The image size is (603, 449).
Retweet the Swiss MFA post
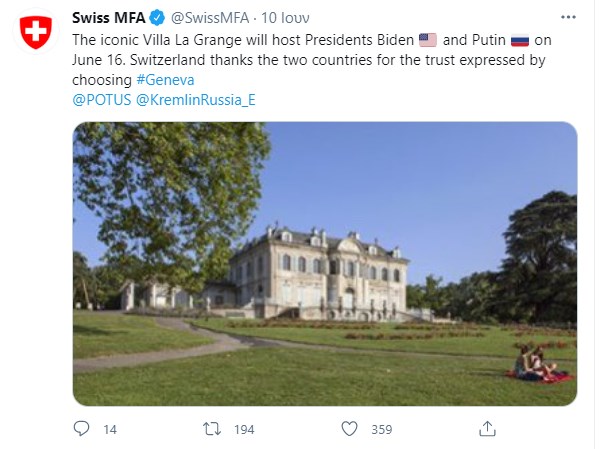(x=213, y=428)
